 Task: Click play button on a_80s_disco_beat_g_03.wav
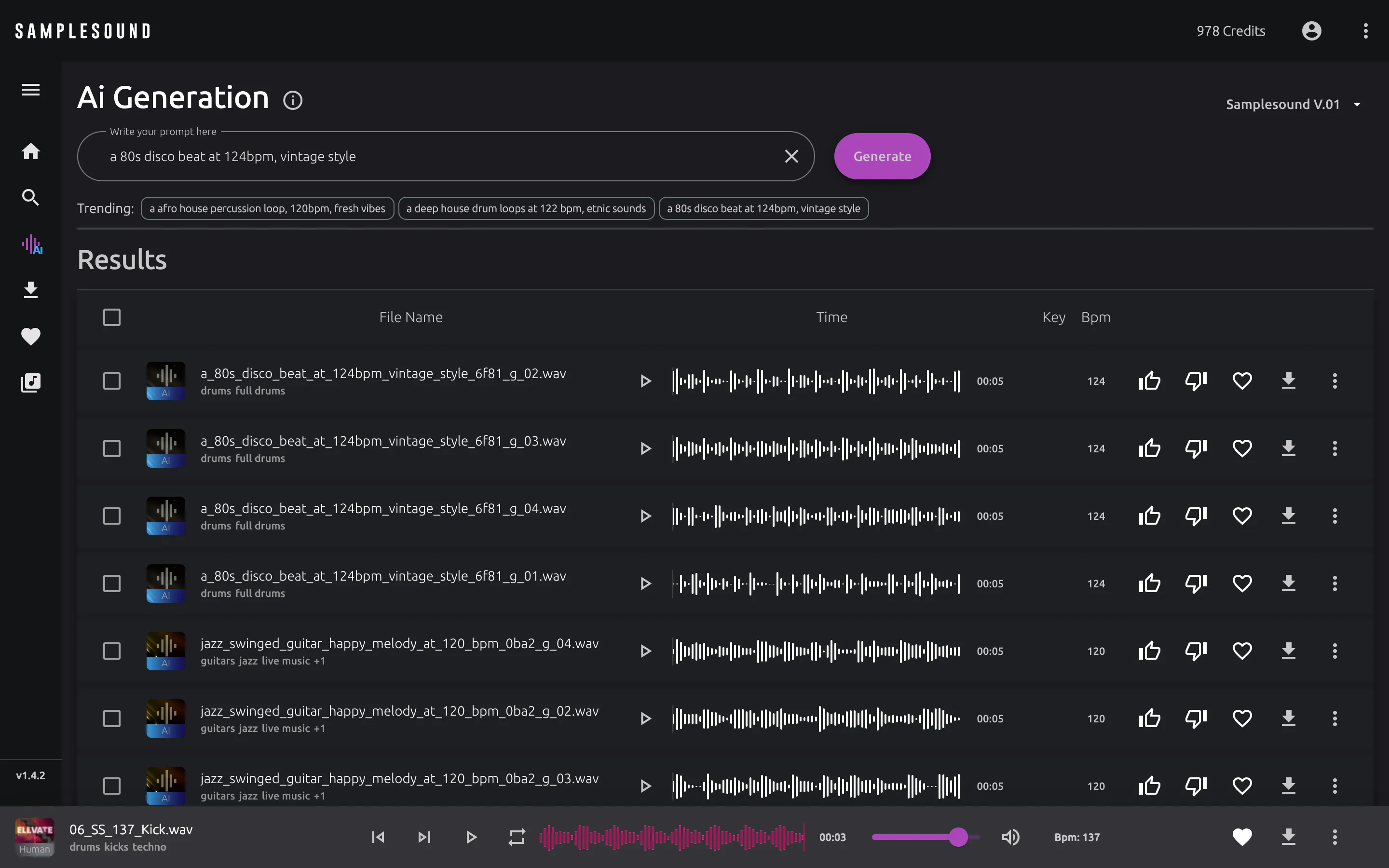[x=646, y=448]
